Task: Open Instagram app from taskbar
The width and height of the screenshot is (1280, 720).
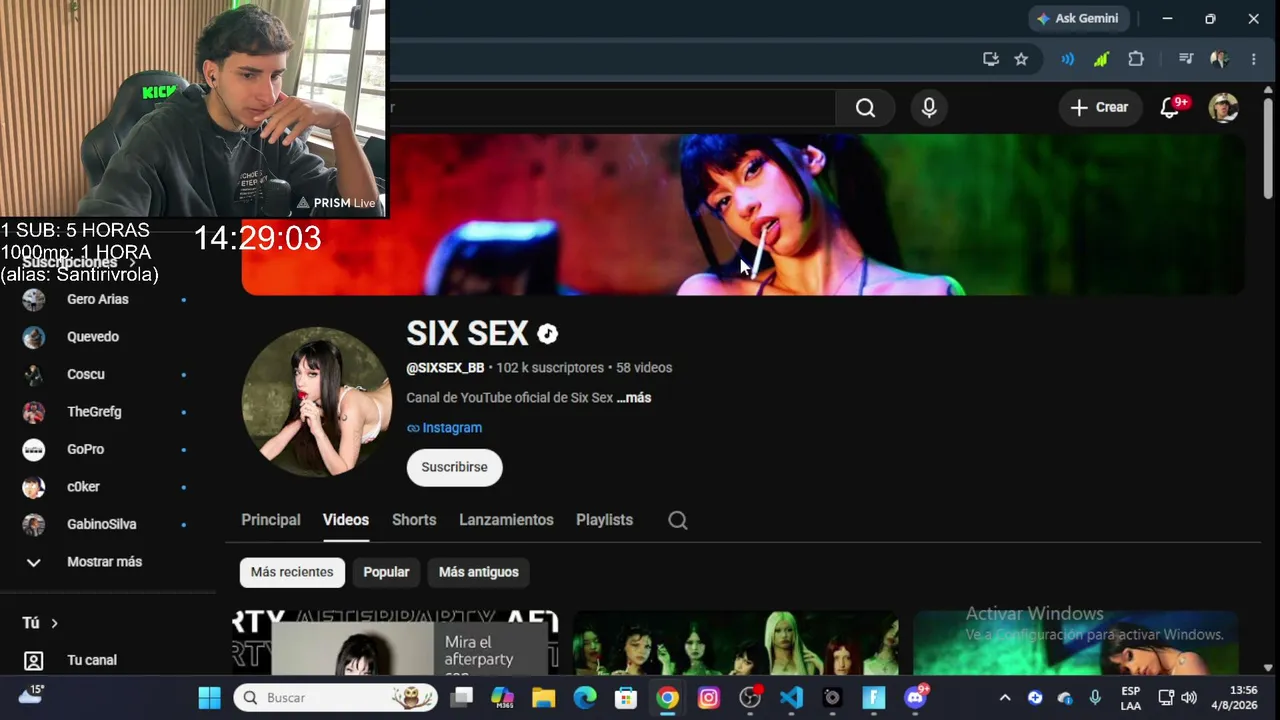Action: (709, 697)
